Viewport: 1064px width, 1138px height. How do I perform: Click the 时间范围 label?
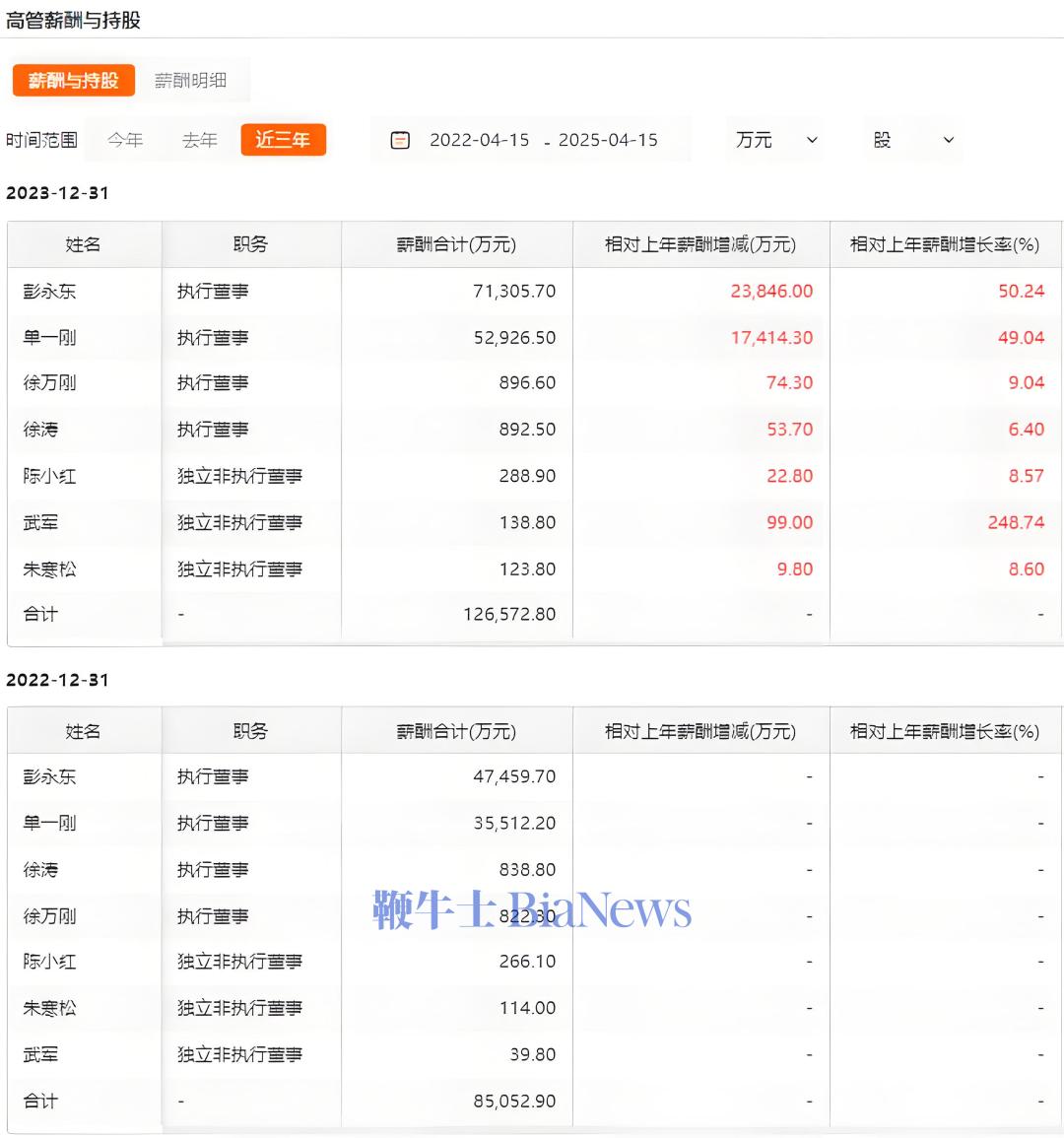click(x=41, y=139)
